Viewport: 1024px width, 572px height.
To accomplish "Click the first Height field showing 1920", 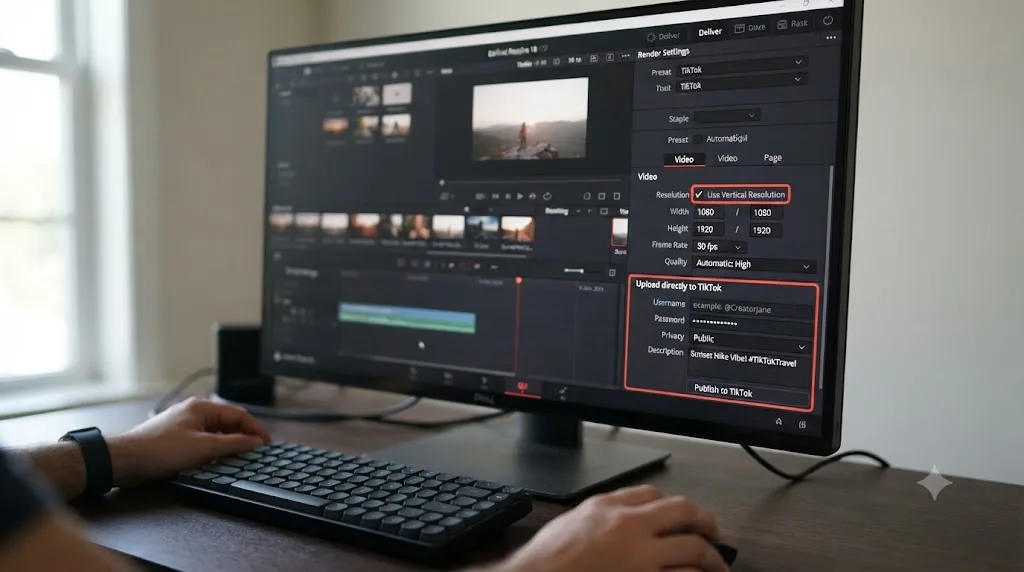I will (x=708, y=229).
